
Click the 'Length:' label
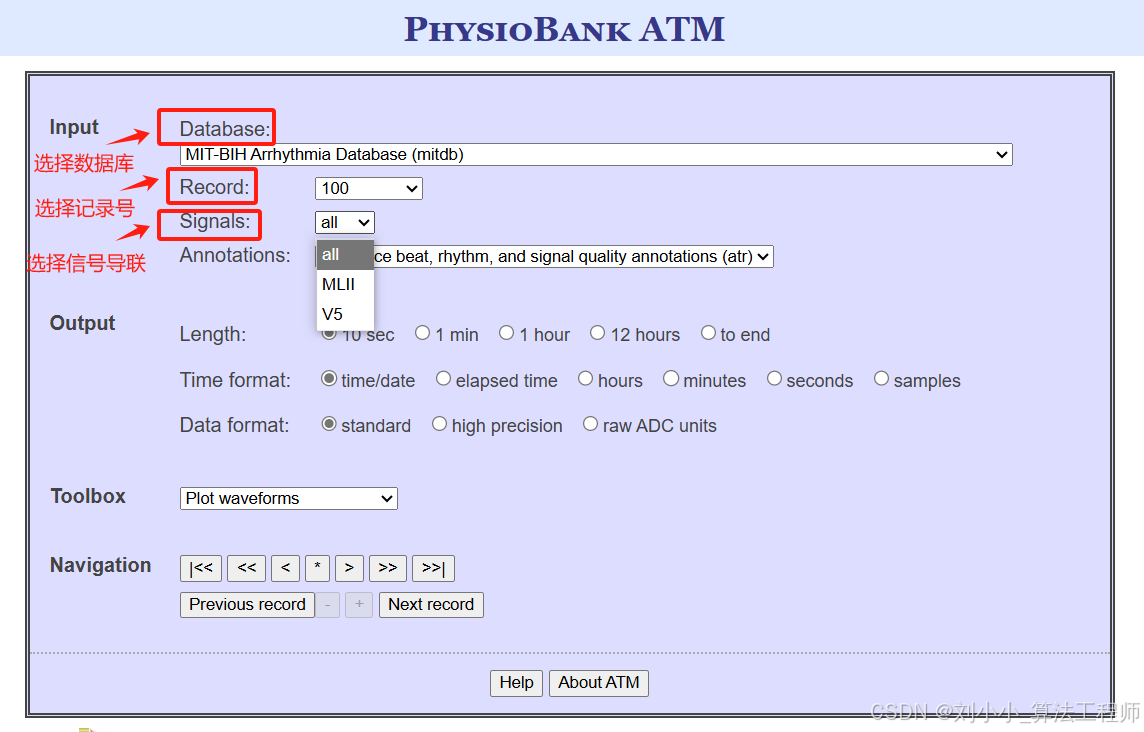coord(213,334)
